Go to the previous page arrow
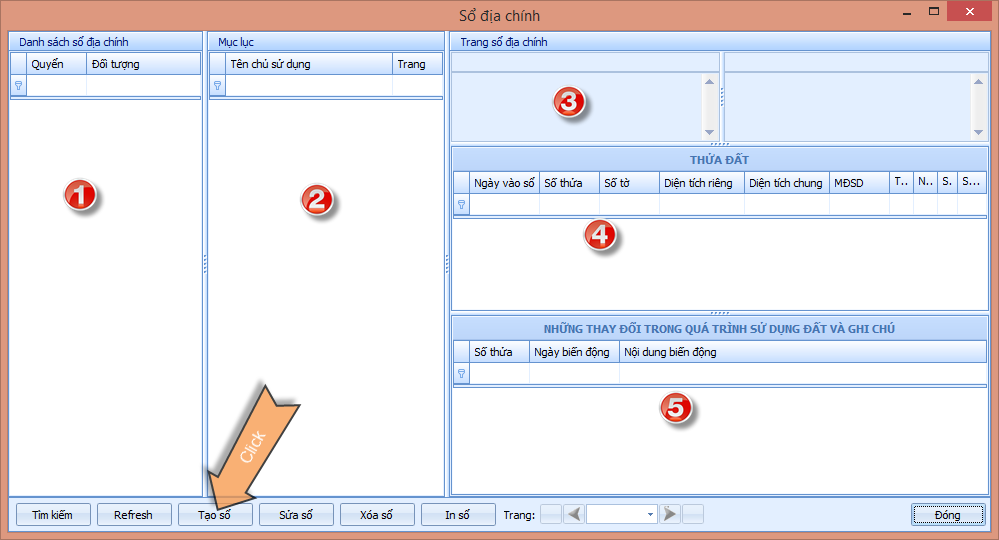The height and width of the screenshot is (540, 999). (x=574, y=515)
